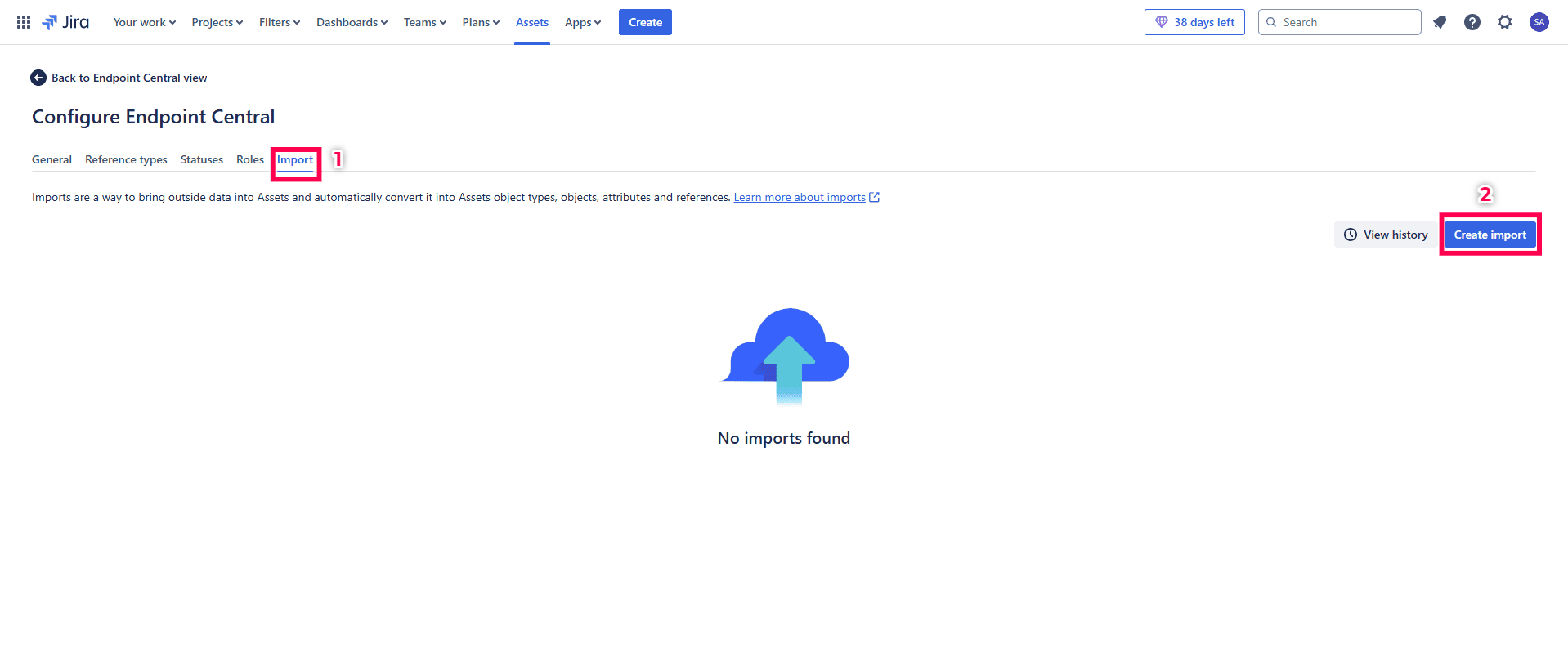
Task: Expand the Your work dropdown
Action: click(x=145, y=22)
